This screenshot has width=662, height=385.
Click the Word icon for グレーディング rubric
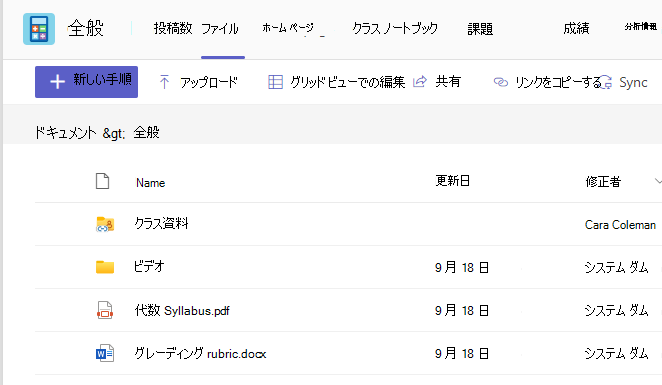coord(105,353)
